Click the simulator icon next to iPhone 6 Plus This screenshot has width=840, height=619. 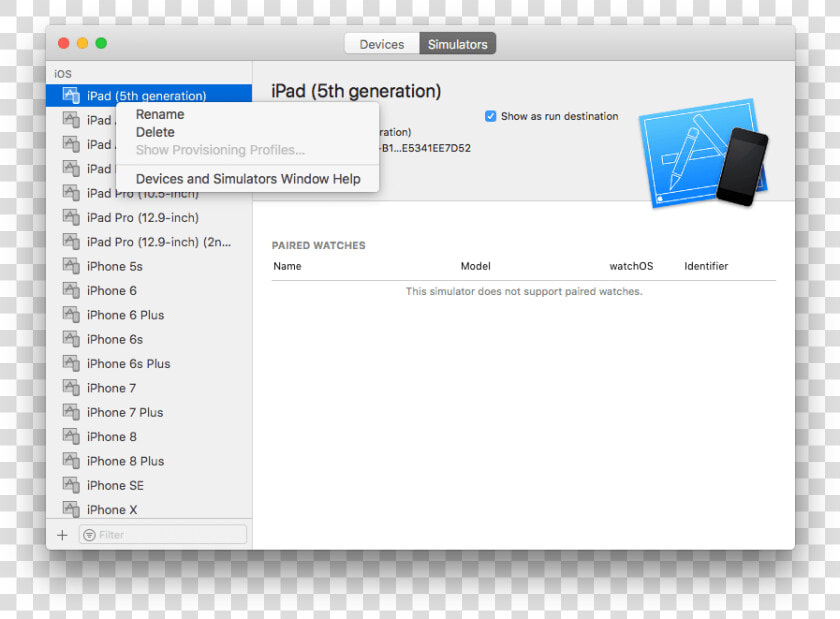pyautogui.click(x=71, y=314)
